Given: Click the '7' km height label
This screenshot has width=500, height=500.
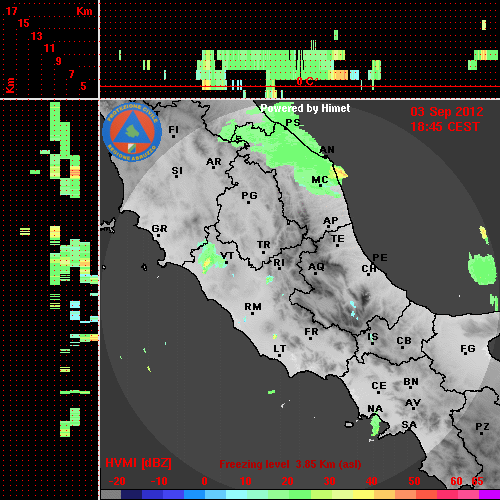Looking at the screenshot, I should [71, 74].
